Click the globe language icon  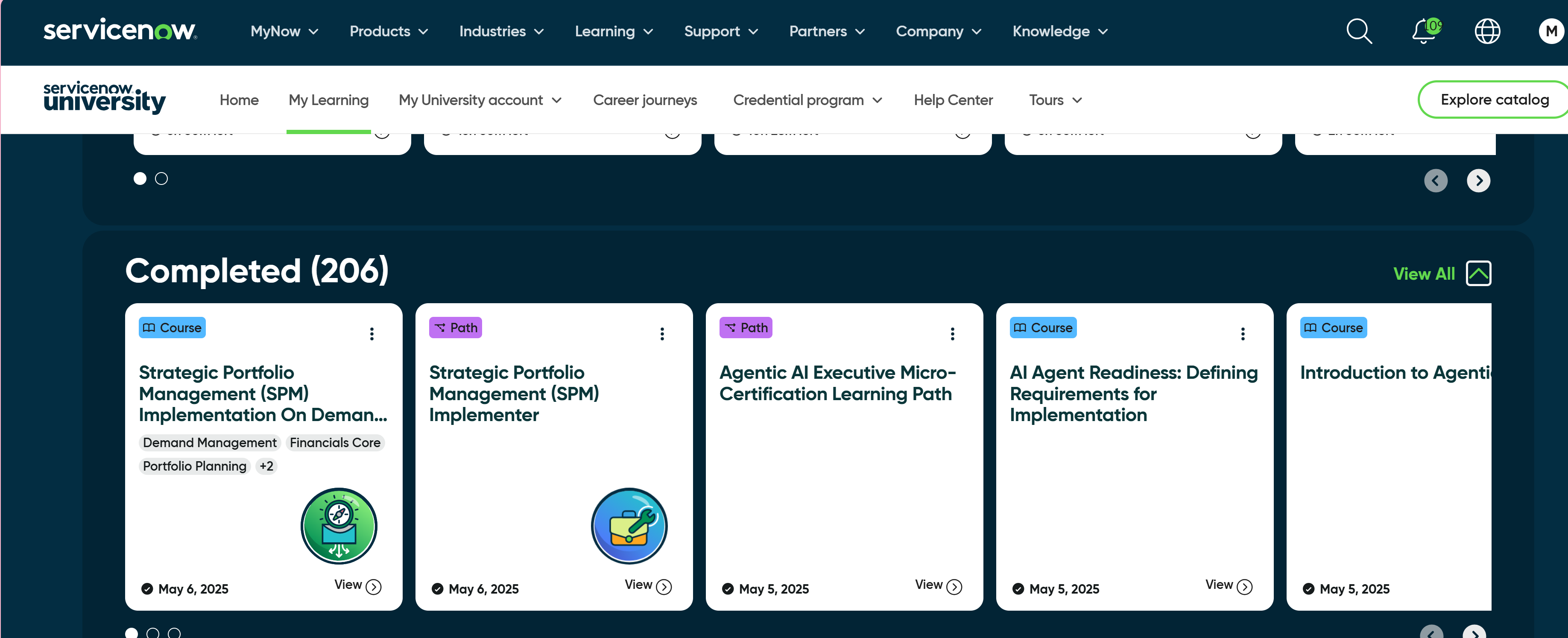1487,31
